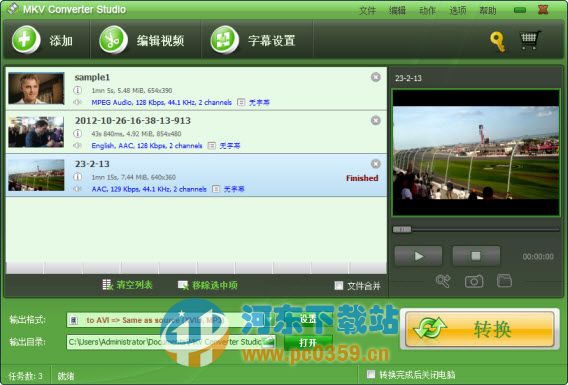568x385 pixels.
Task: Toggle the Merge Files (文件合并) checkbox
Action: click(339, 286)
